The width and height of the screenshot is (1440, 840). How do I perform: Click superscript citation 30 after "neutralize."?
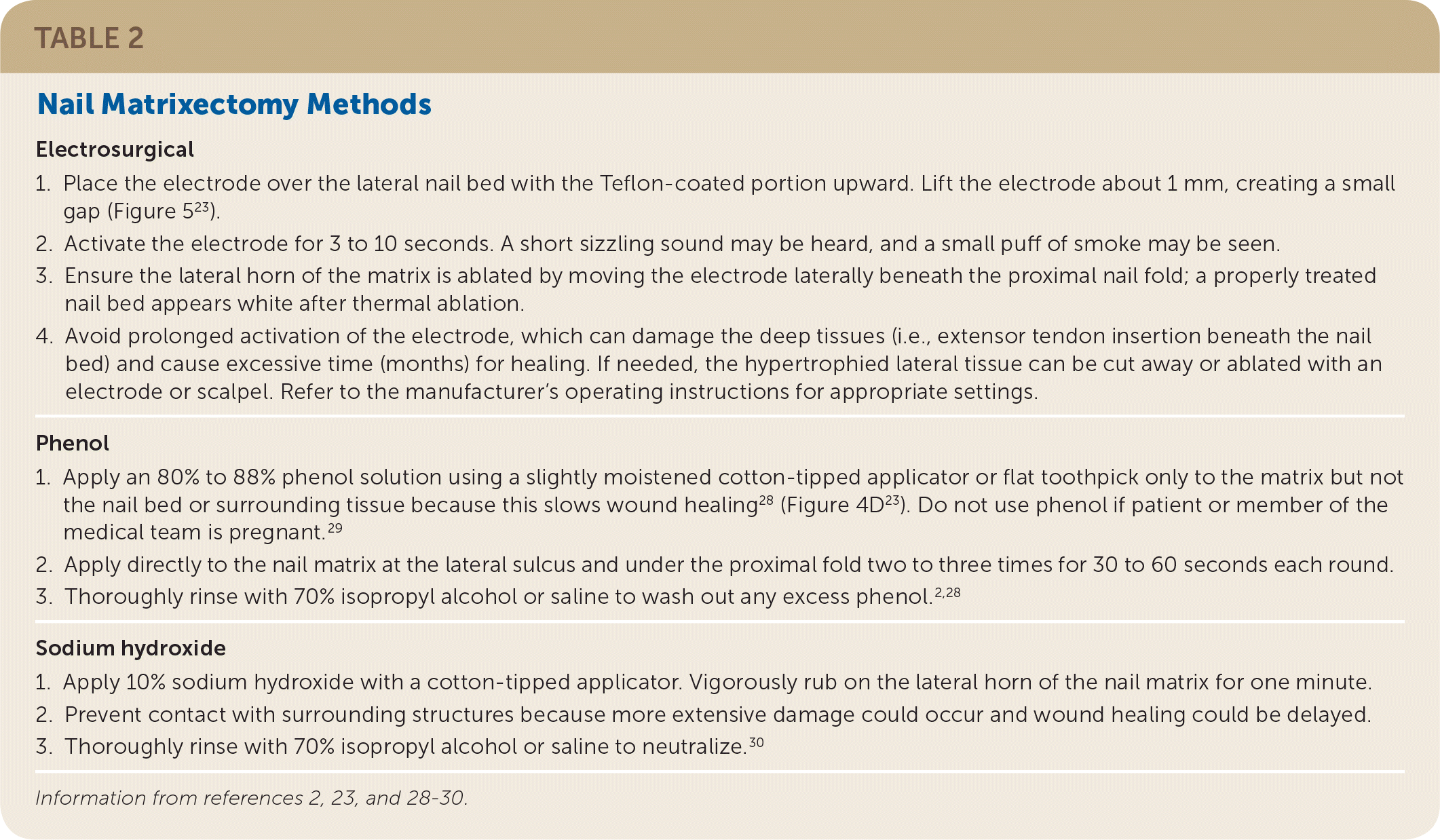pos(757,742)
